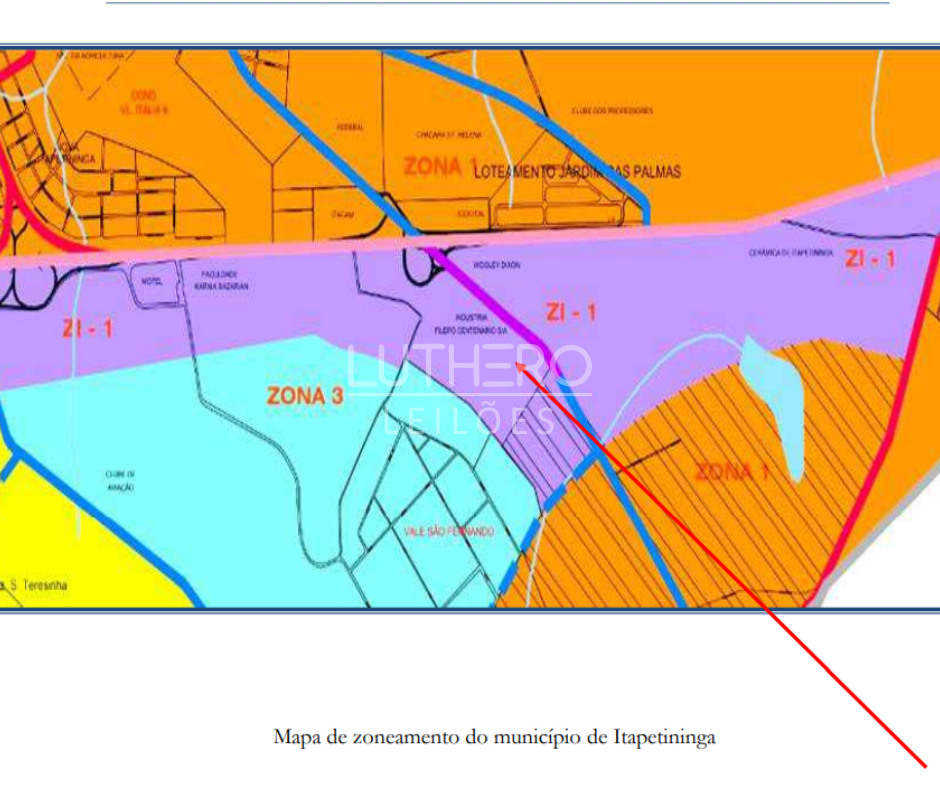
Task: Click the leftmost ZI - 1 label
Action: coord(87,329)
